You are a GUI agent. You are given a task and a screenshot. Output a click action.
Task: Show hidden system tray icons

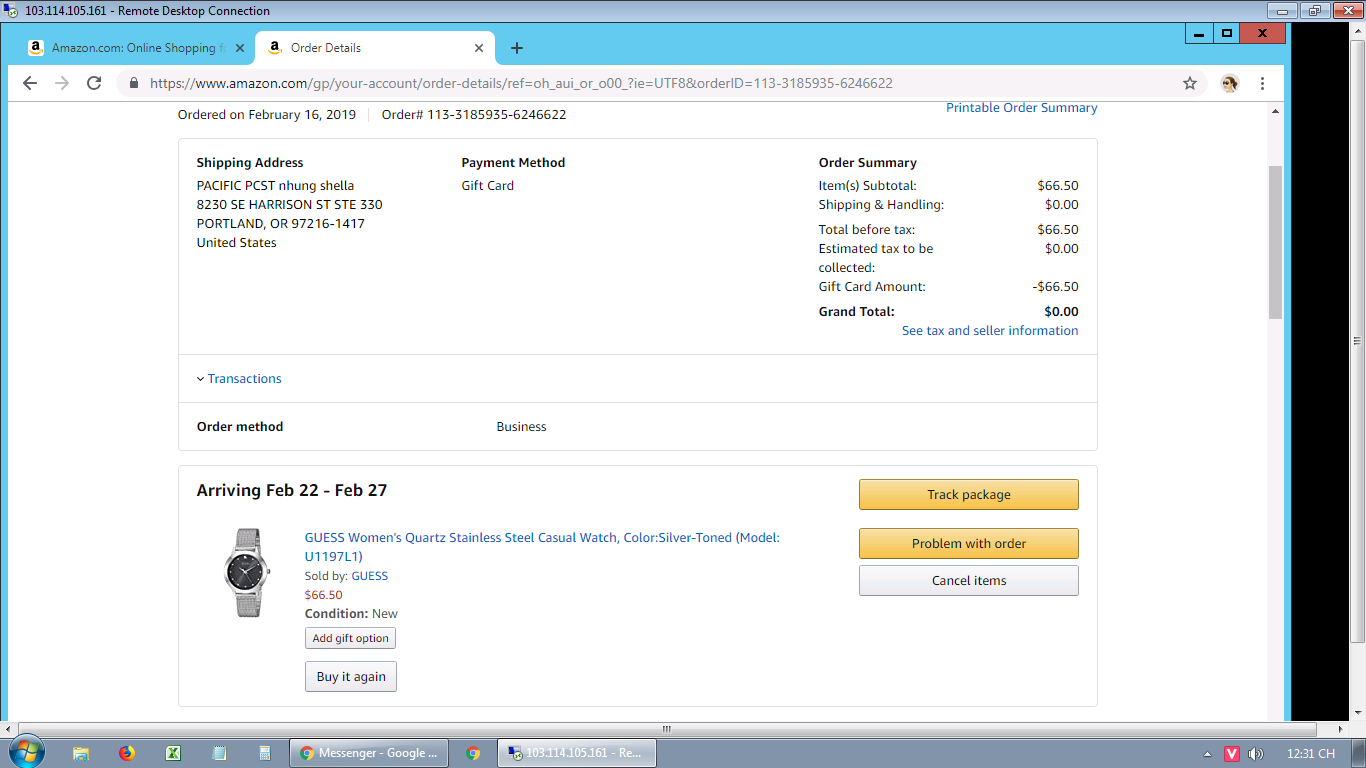[x=1207, y=754]
